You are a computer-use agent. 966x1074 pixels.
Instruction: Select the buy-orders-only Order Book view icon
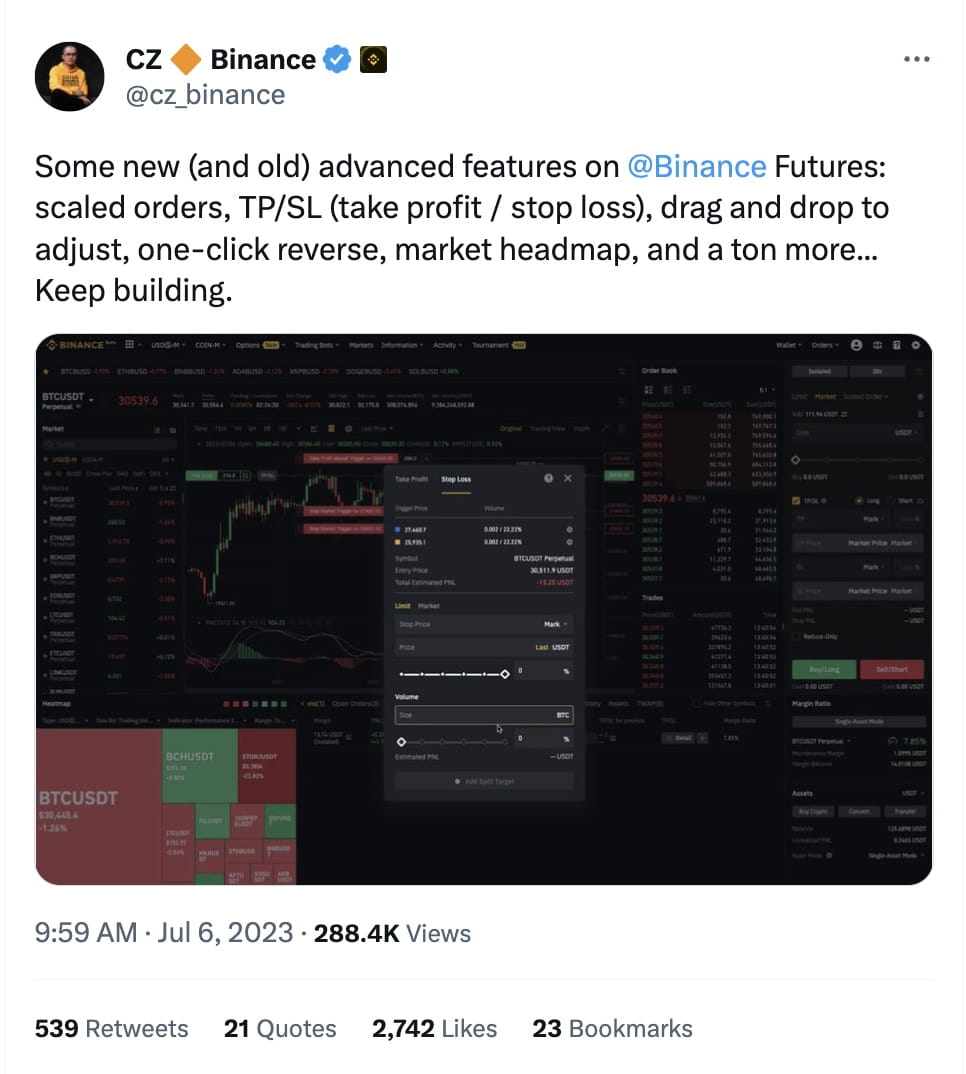668,389
